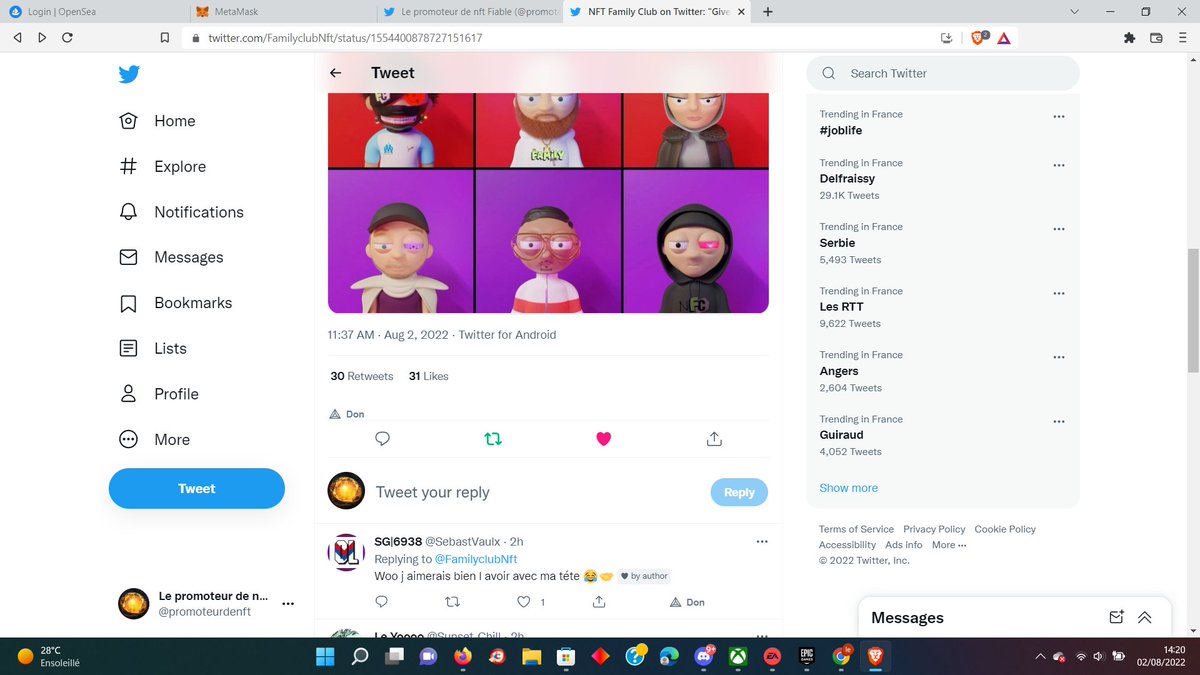Expand the Messages drawer
1200x675 pixels.
1145,617
